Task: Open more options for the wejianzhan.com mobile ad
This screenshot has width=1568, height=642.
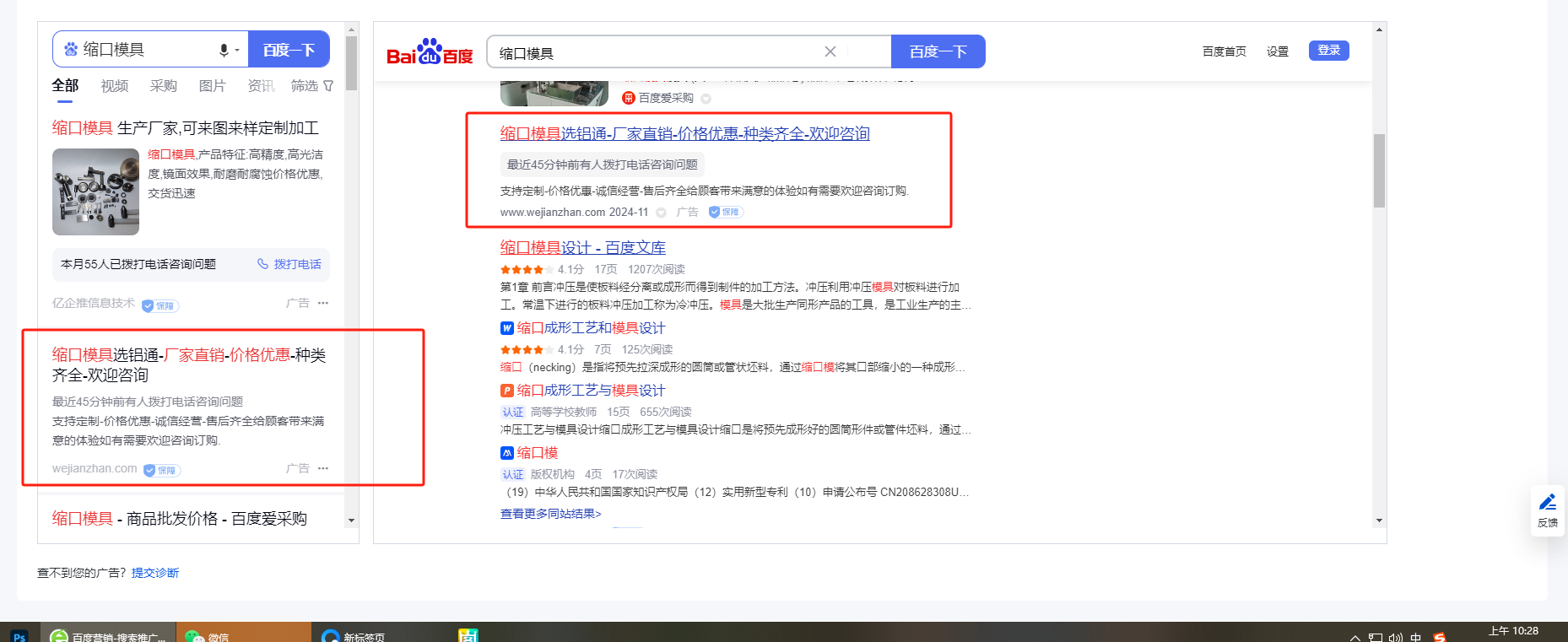Action: point(323,468)
